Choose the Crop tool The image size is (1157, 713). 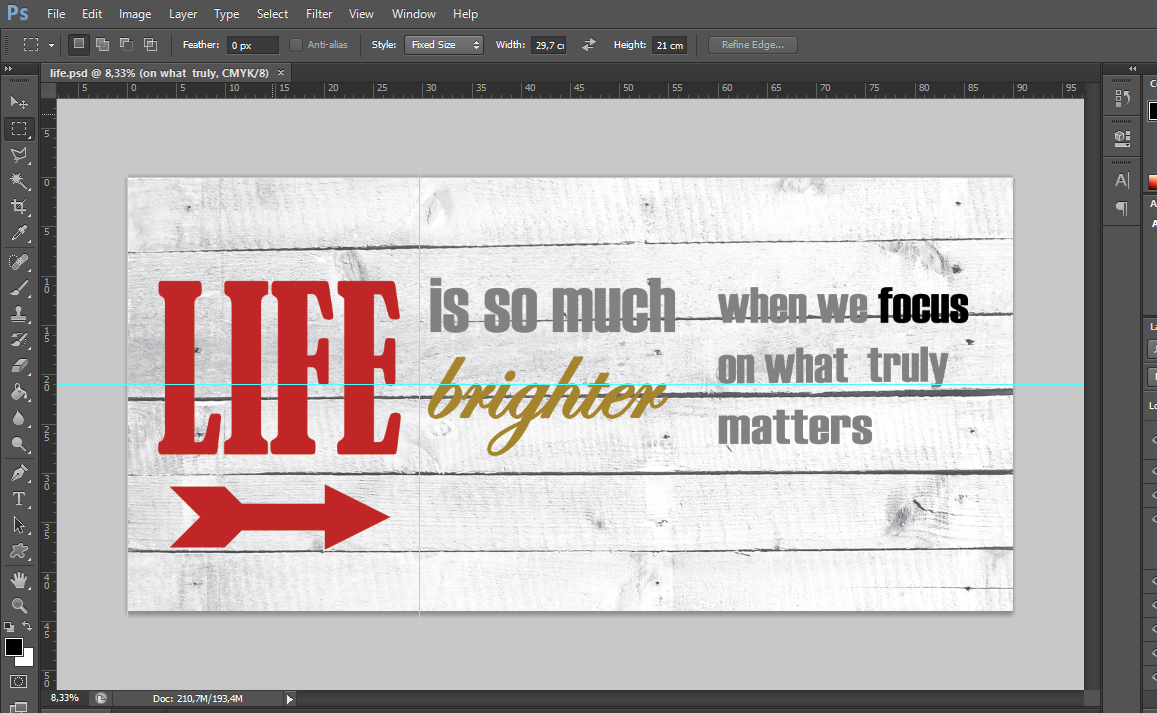[19, 207]
